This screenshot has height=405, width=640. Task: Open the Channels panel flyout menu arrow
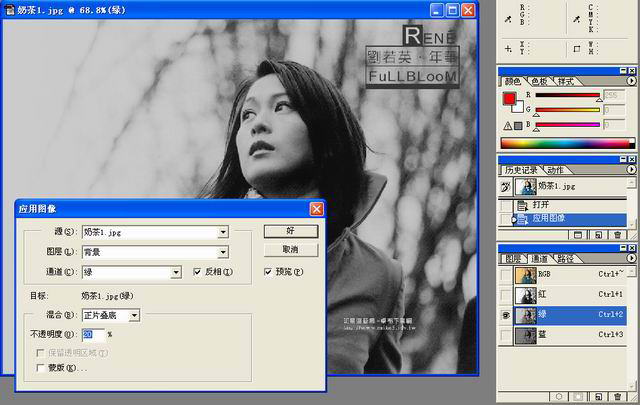point(630,259)
